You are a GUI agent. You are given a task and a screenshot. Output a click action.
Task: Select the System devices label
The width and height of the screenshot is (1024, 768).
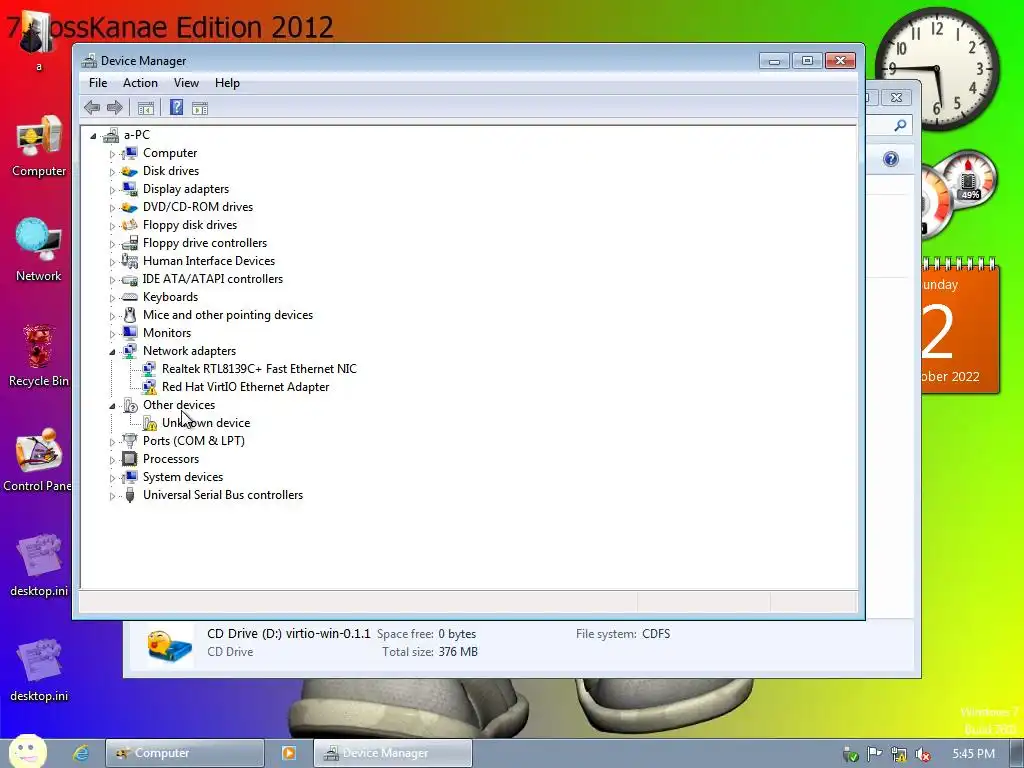click(x=183, y=477)
